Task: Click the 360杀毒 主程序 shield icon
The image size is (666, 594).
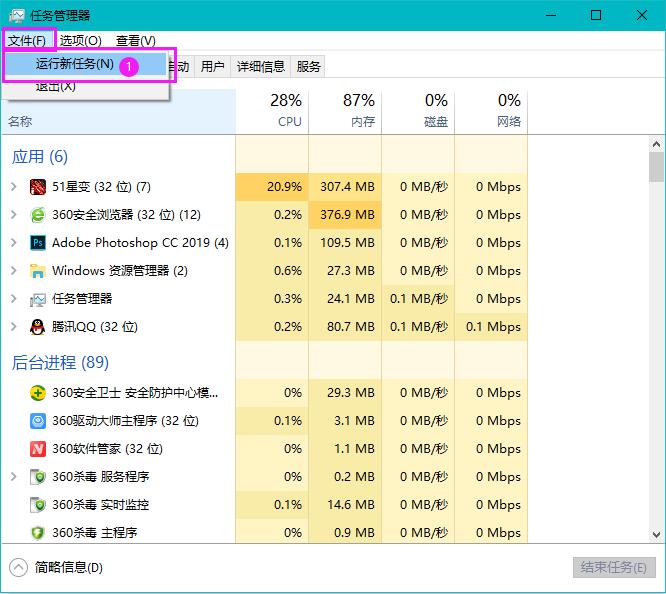Action: pyautogui.click(x=38, y=533)
